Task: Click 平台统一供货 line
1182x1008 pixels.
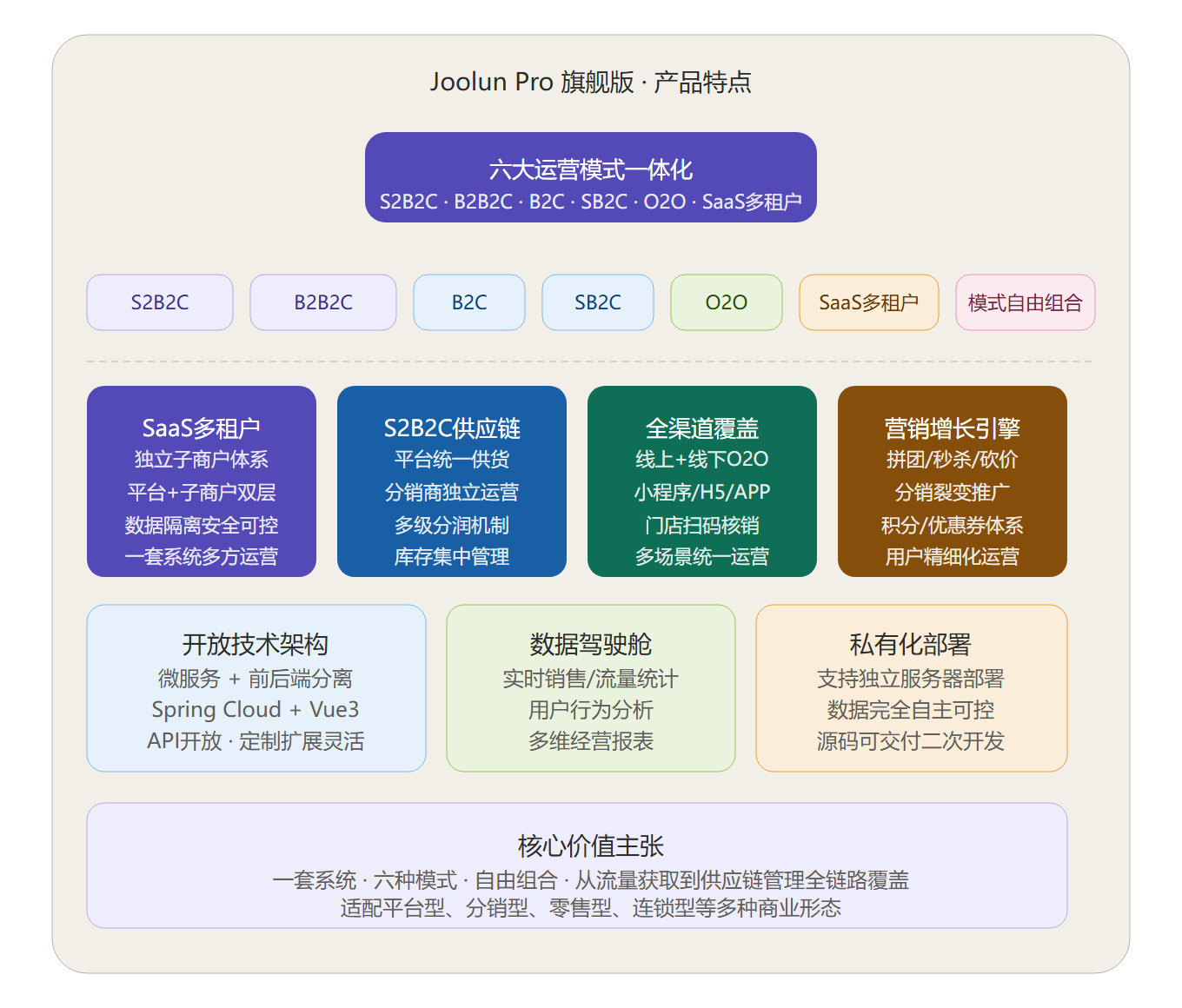Action: tap(452, 460)
